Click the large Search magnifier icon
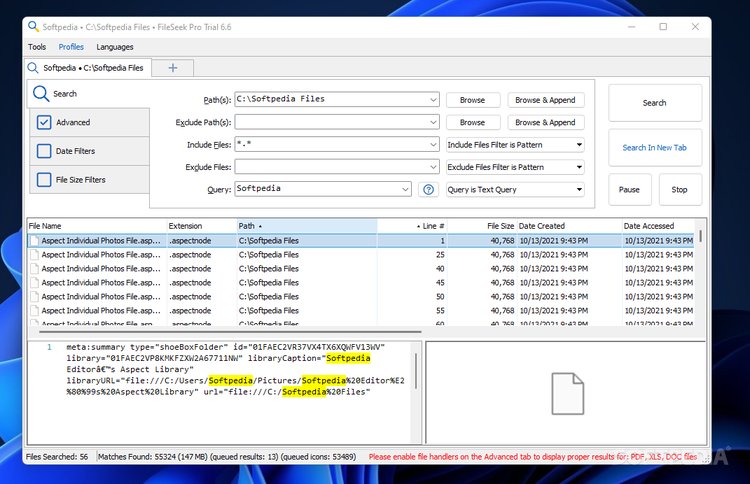 [41, 94]
